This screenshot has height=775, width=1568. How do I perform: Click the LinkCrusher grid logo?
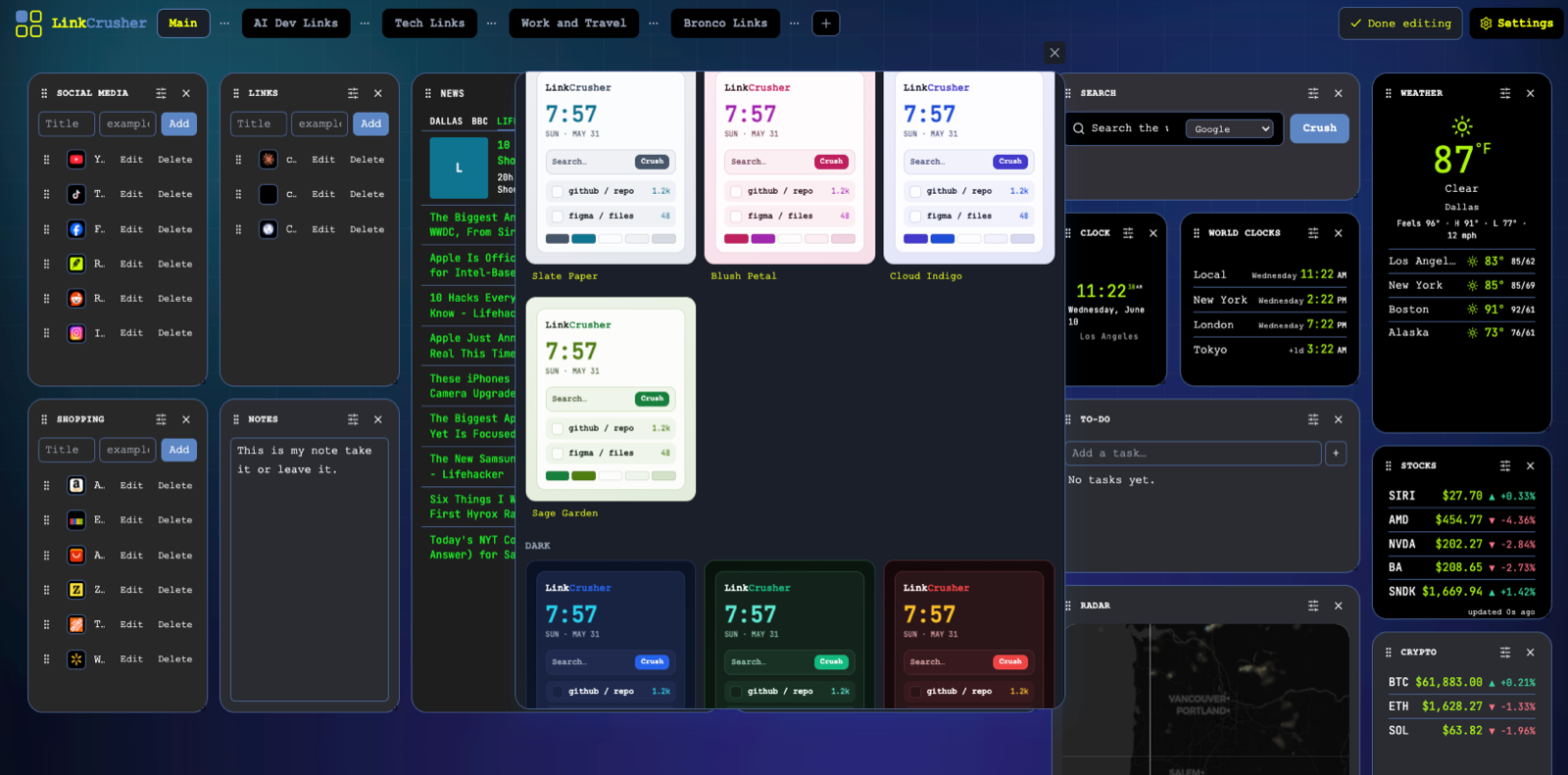pyautogui.click(x=28, y=24)
